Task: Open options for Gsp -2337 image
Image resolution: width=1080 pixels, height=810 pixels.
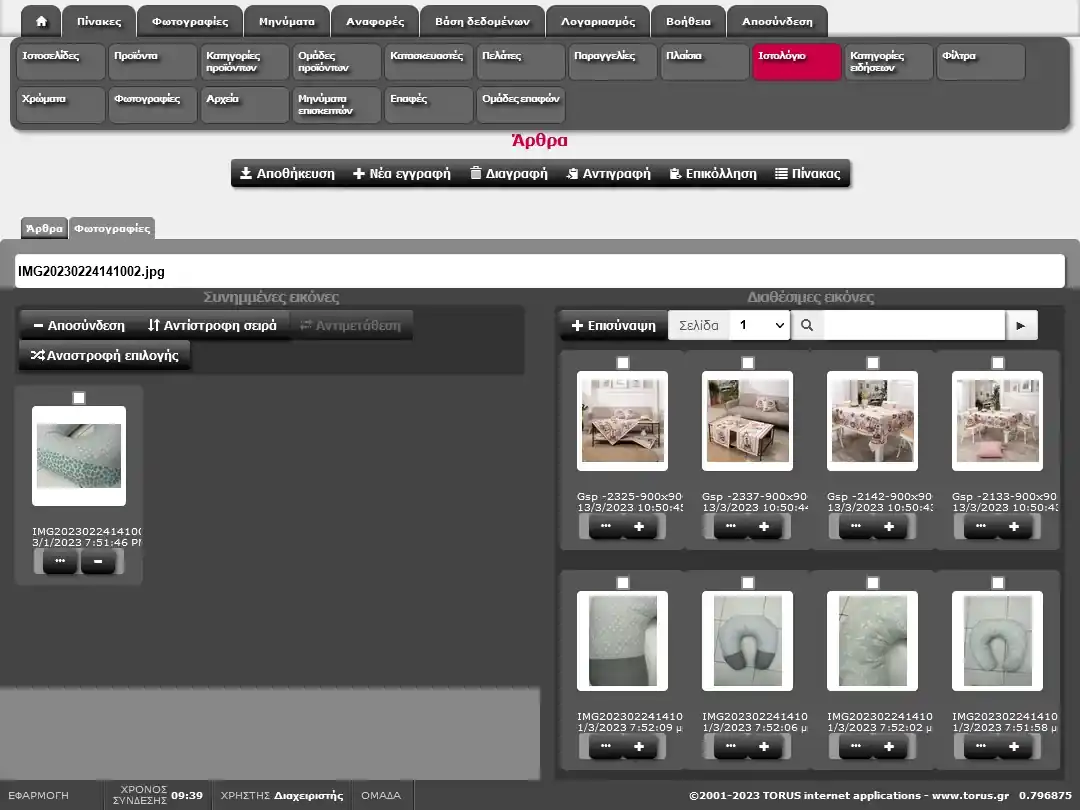Action: (x=731, y=527)
